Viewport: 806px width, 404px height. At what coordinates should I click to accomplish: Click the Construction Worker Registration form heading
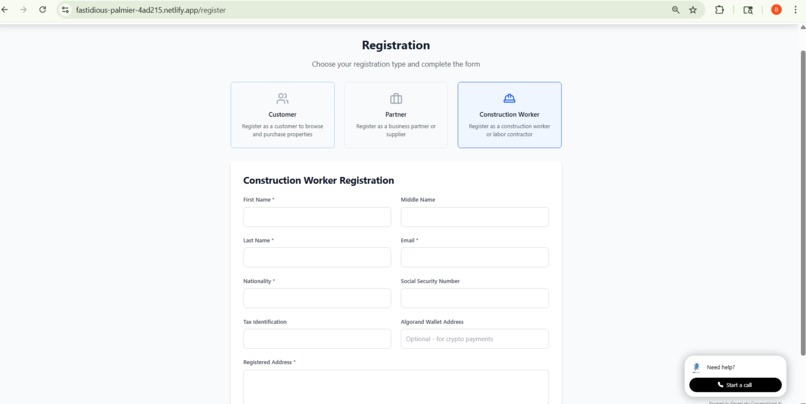(x=319, y=180)
